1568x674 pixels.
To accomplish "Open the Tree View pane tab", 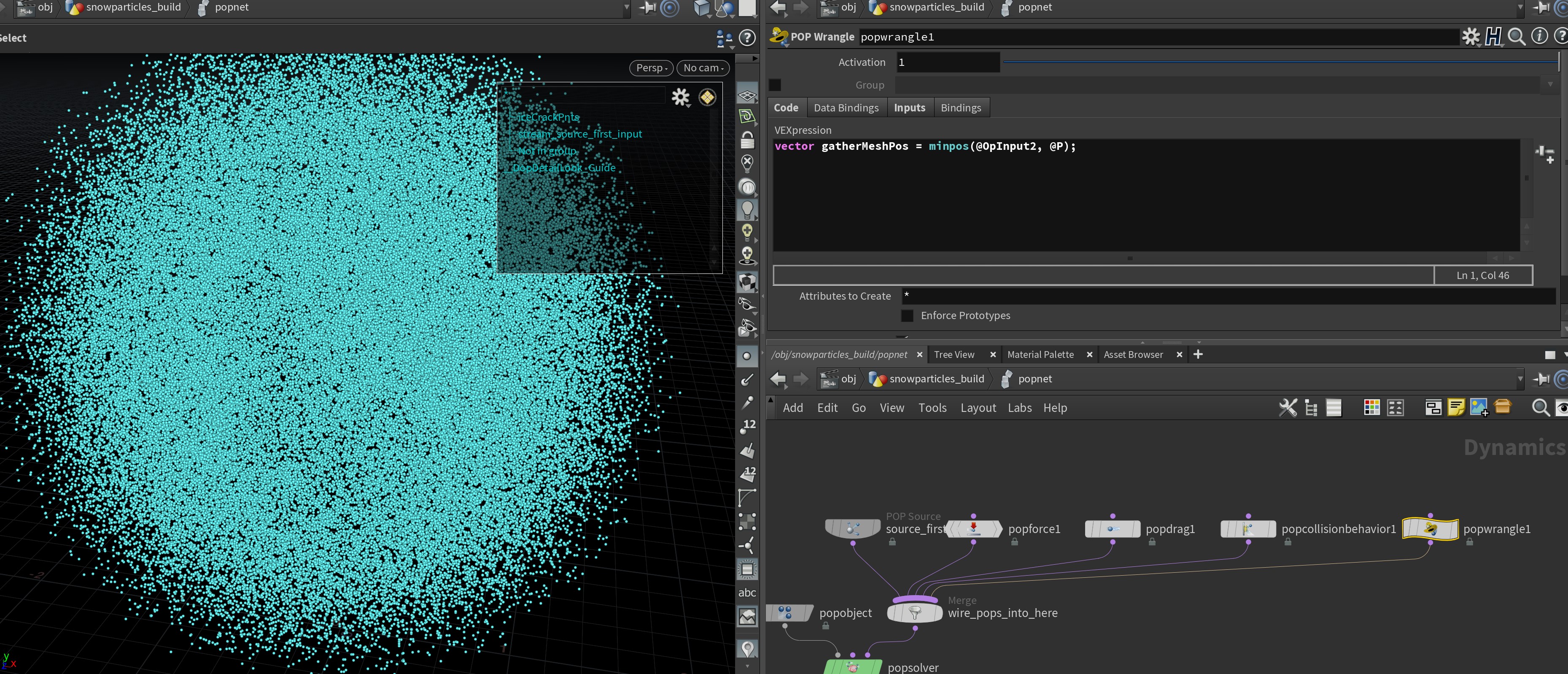I will pos(954,355).
